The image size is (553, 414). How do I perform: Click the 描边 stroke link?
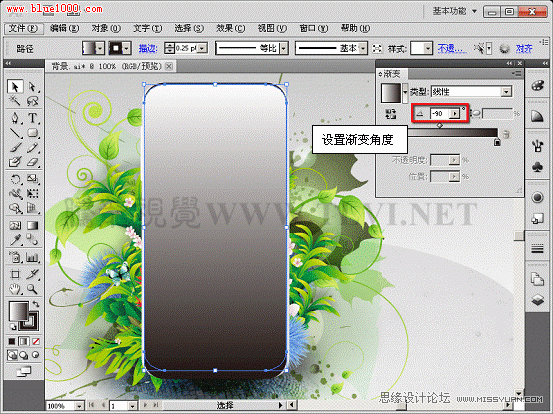tap(148, 48)
